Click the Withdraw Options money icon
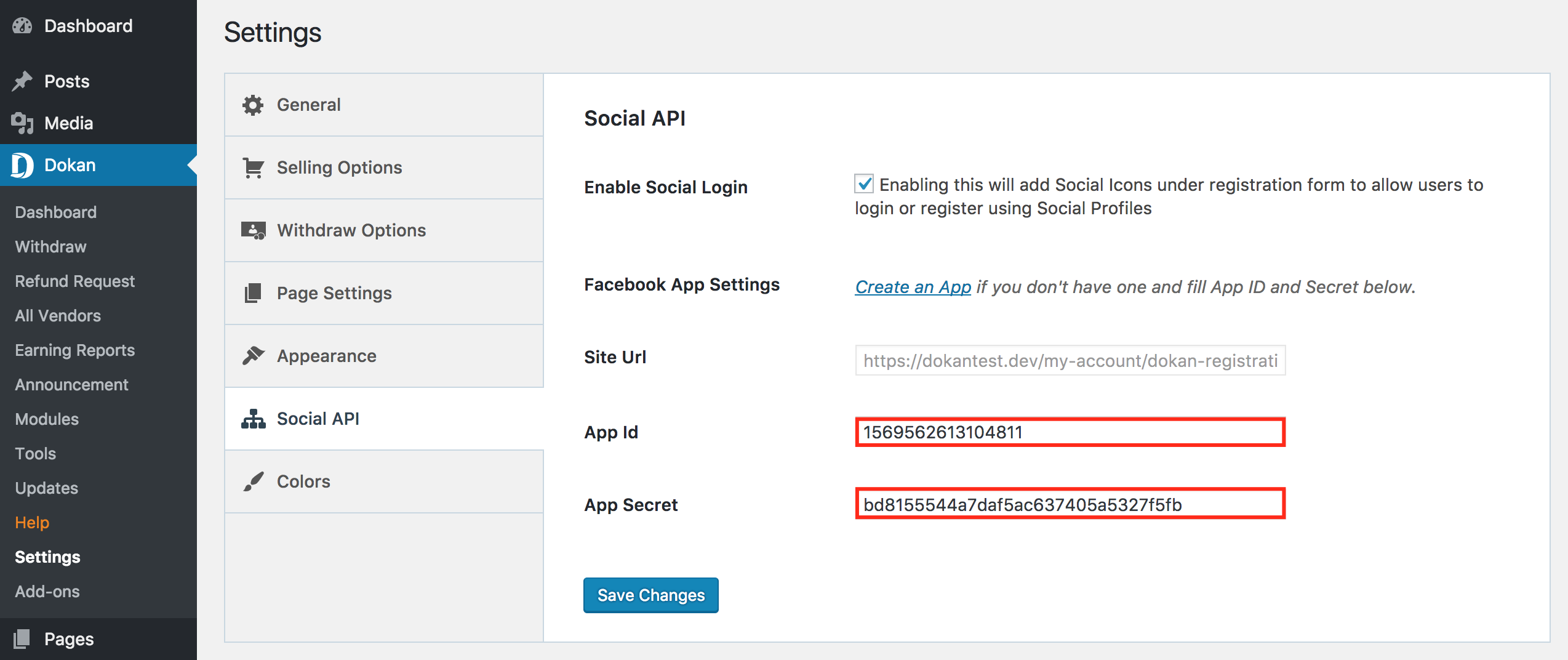Viewport: 1568px width, 660px height. [x=253, y=231]
